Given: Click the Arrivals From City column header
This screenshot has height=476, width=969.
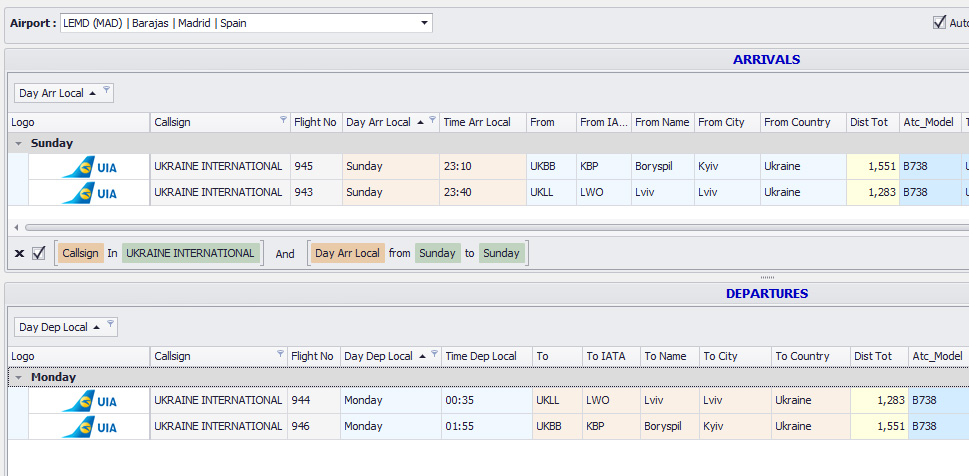Looking at the screenshot, I should coord(727,122).
